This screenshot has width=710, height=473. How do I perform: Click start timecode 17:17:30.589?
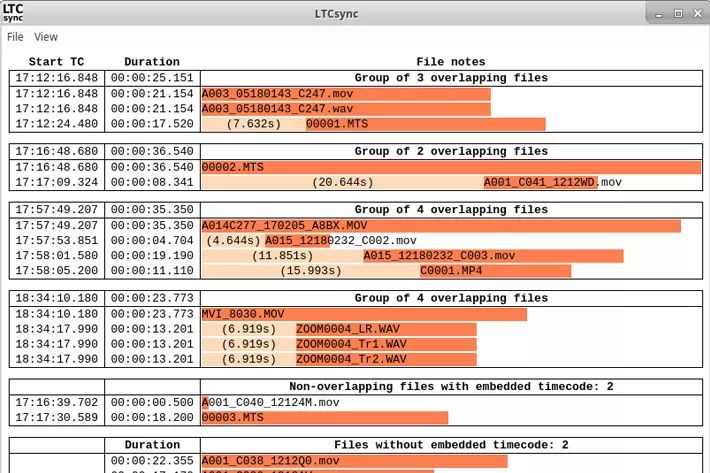pos(57,417)
